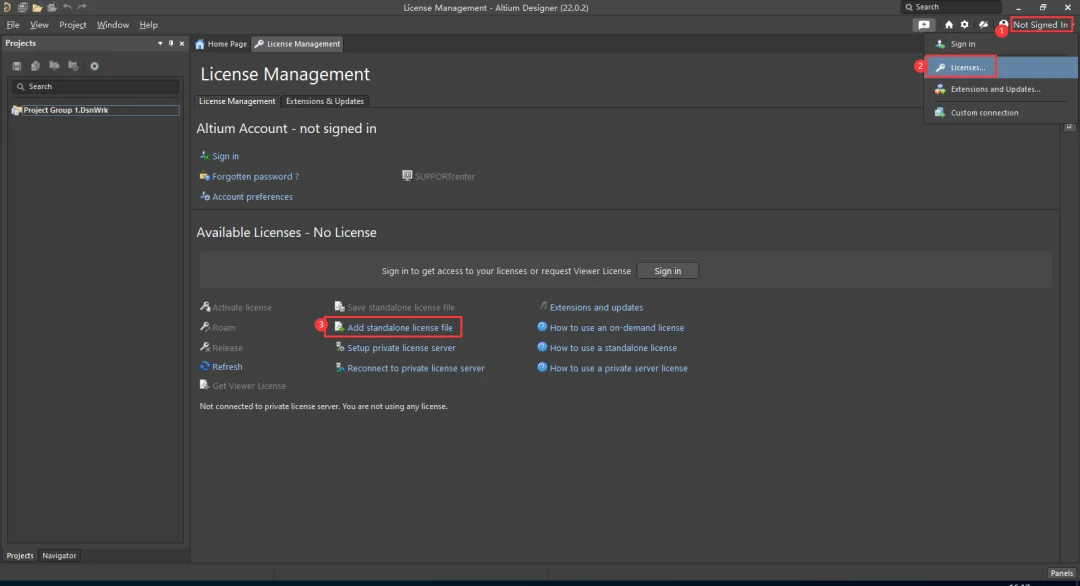
Task: Click the Sign in button beside Viewer License prompt
Action: [667, 271]
